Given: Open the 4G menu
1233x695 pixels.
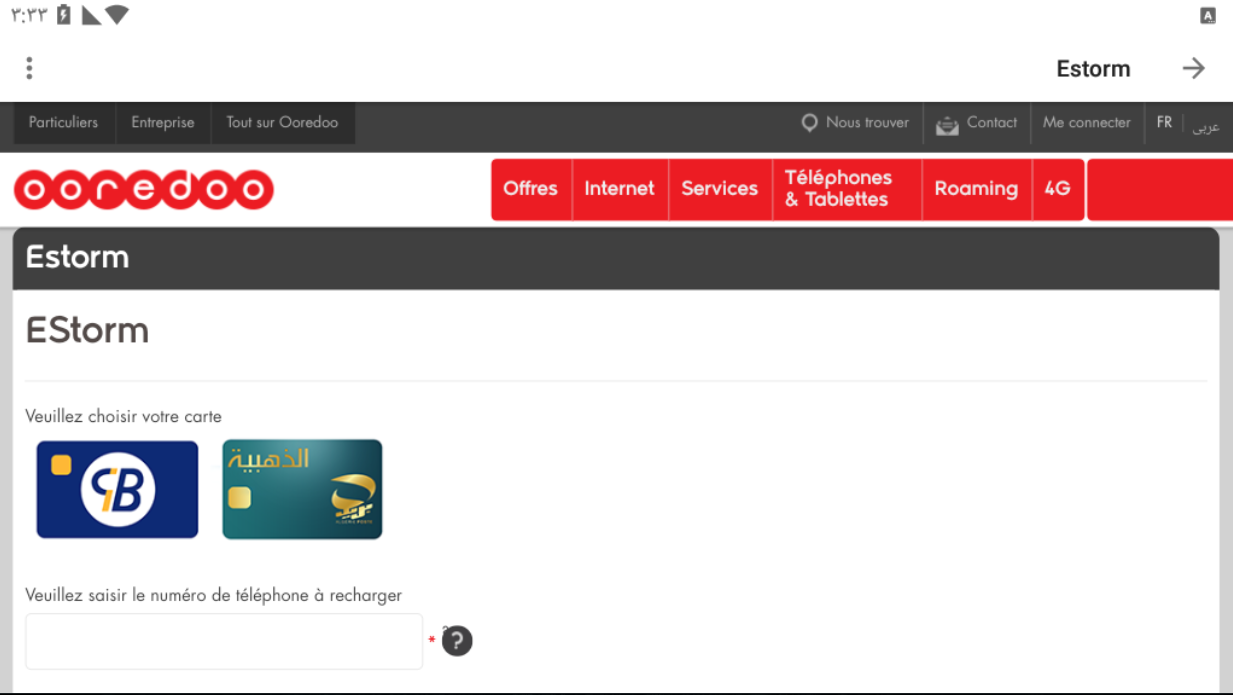Looking at the screenshot, I should point(1058,189).
